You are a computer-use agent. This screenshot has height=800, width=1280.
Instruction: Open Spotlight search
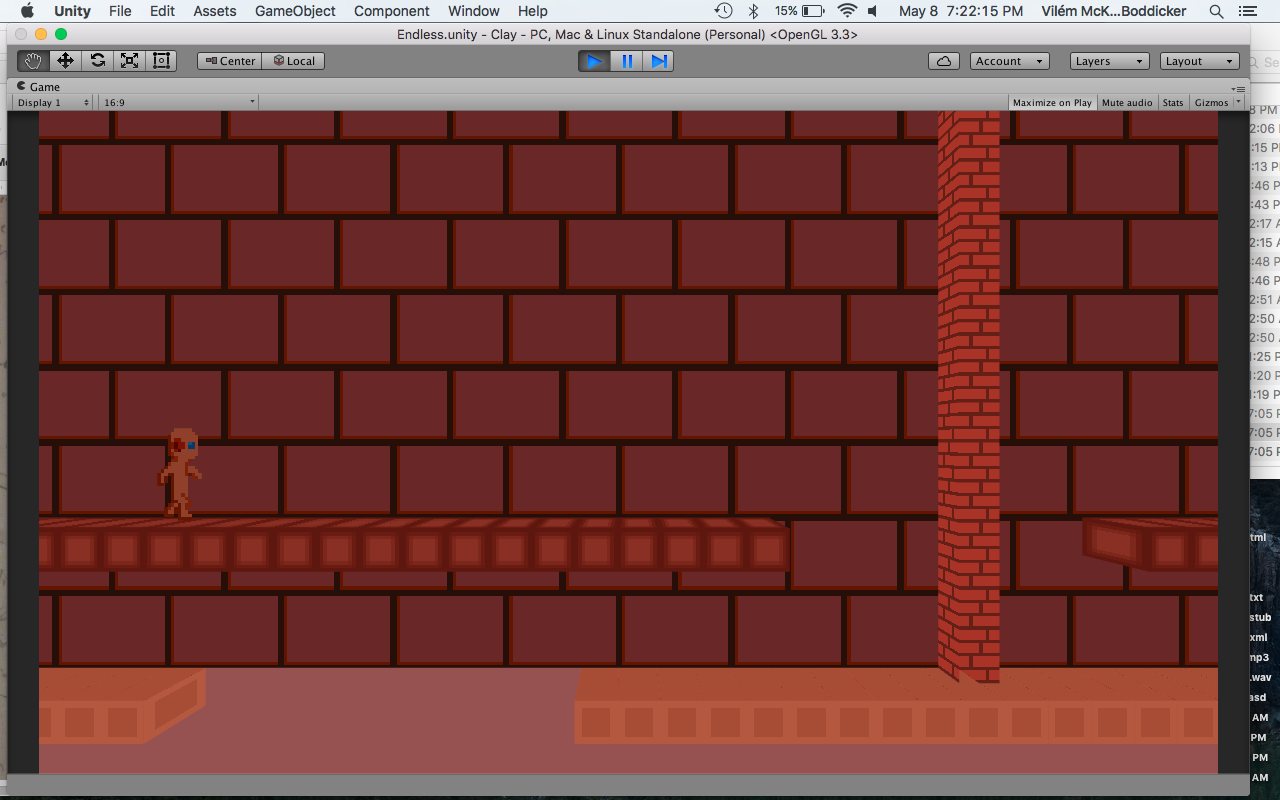[1216, 11]
